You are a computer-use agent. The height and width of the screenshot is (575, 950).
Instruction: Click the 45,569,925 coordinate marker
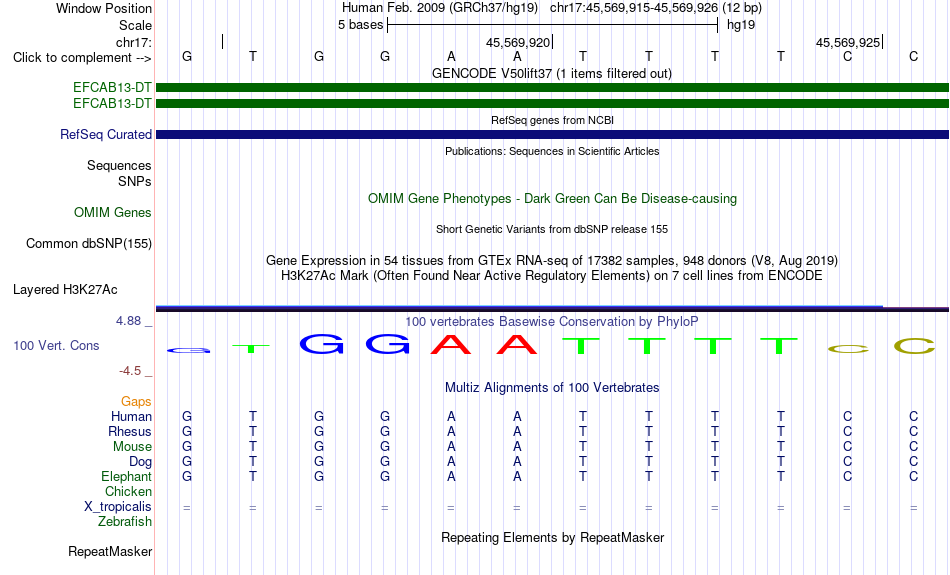point(848,42)
